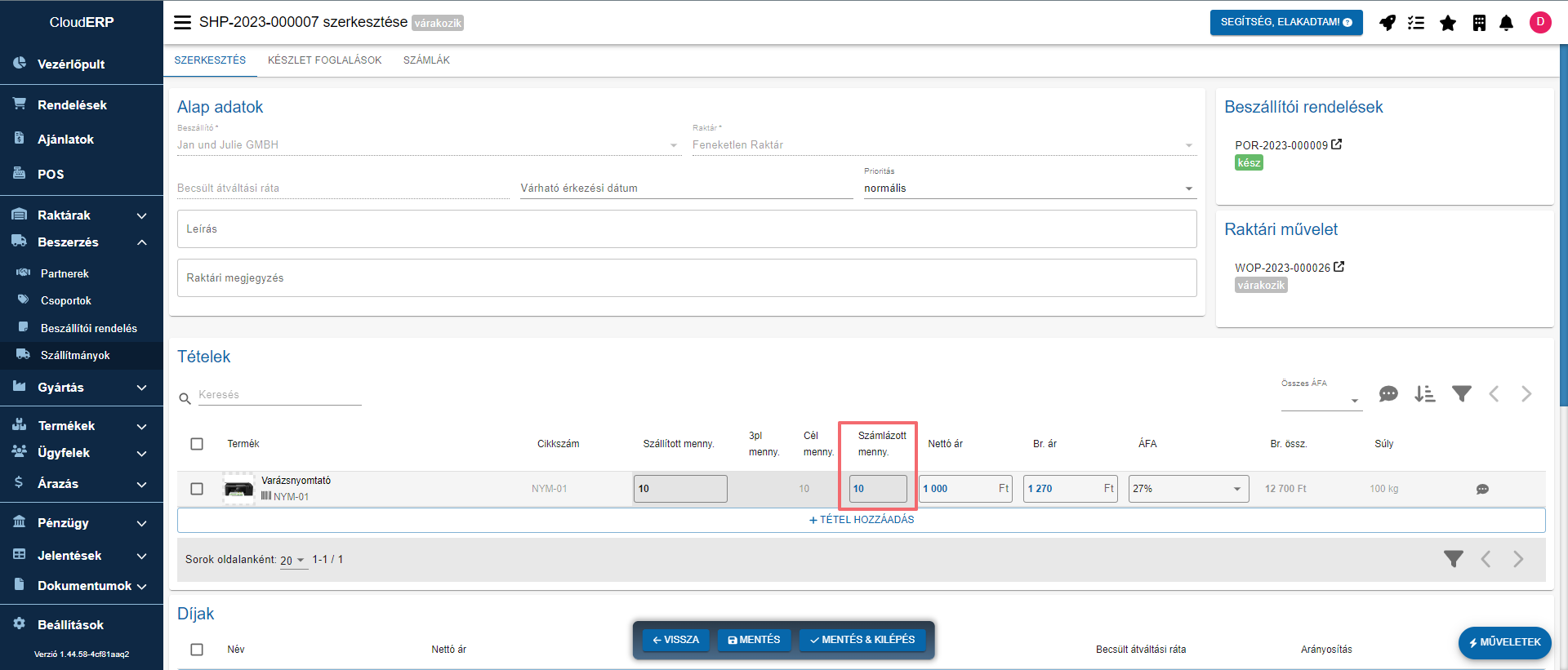Click the star favorites icon
Viewport: 1568px width, 670px height.
1448,23
